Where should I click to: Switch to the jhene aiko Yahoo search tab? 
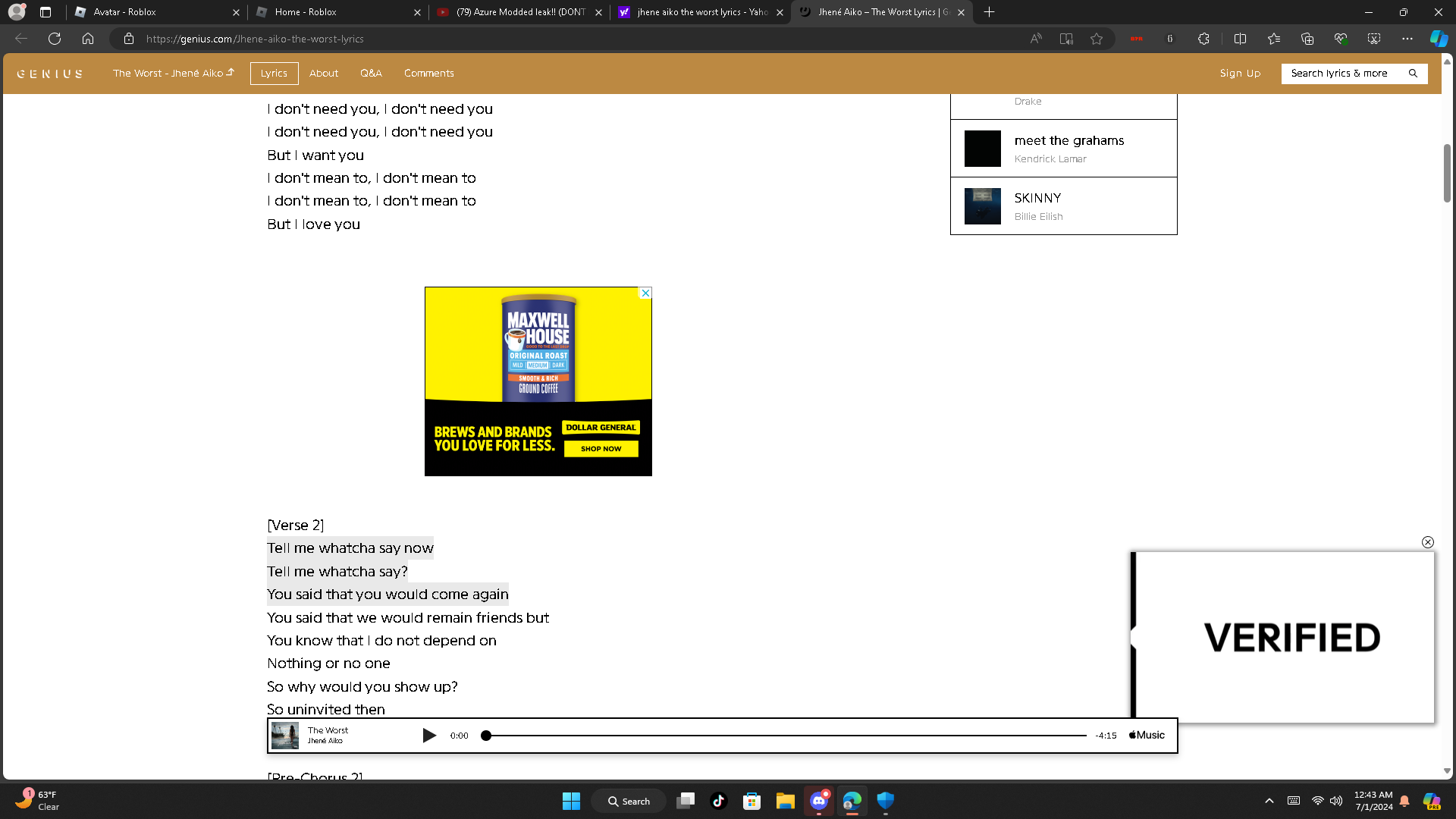(700, 12)
